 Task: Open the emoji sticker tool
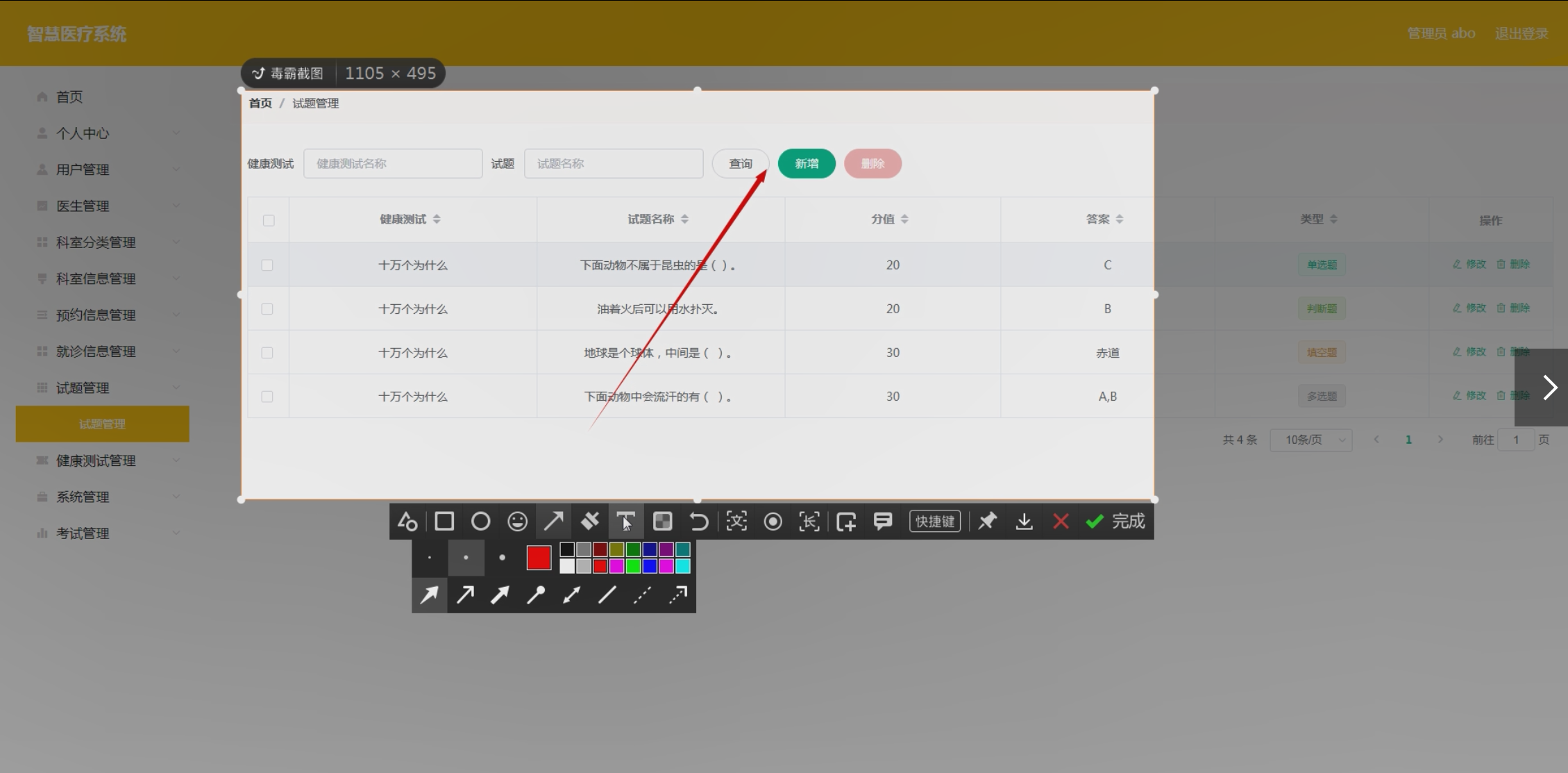point(517,522)
